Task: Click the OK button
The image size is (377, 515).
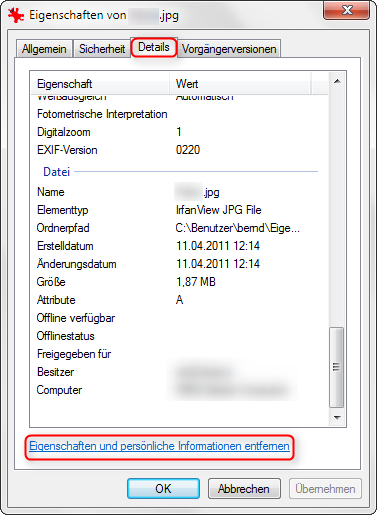Action: [x=163, y=489]
